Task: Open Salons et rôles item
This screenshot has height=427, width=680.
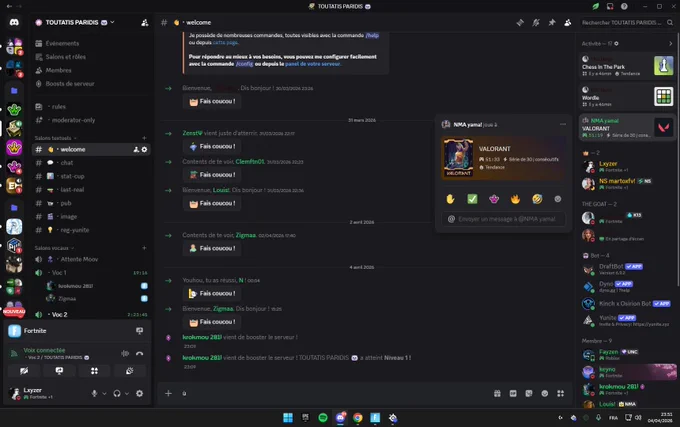Action: pyautogui.click(x=91, y=57)
